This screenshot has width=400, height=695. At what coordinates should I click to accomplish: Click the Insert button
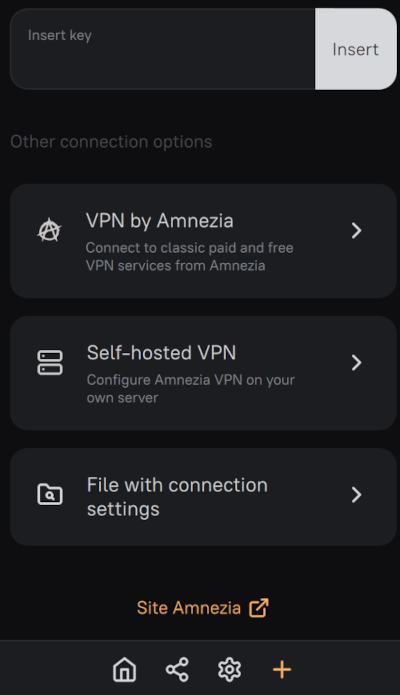(x=356, y=49)
